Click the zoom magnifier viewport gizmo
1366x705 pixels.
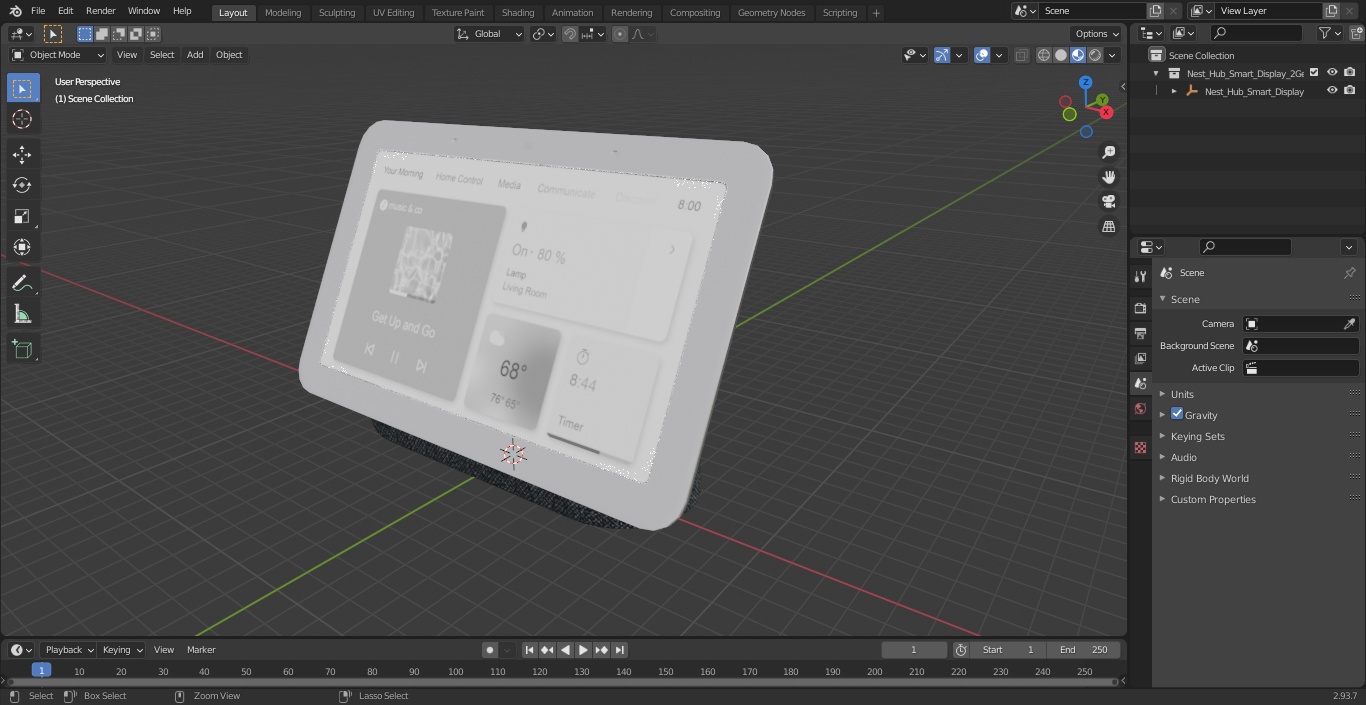point(1108,152)
